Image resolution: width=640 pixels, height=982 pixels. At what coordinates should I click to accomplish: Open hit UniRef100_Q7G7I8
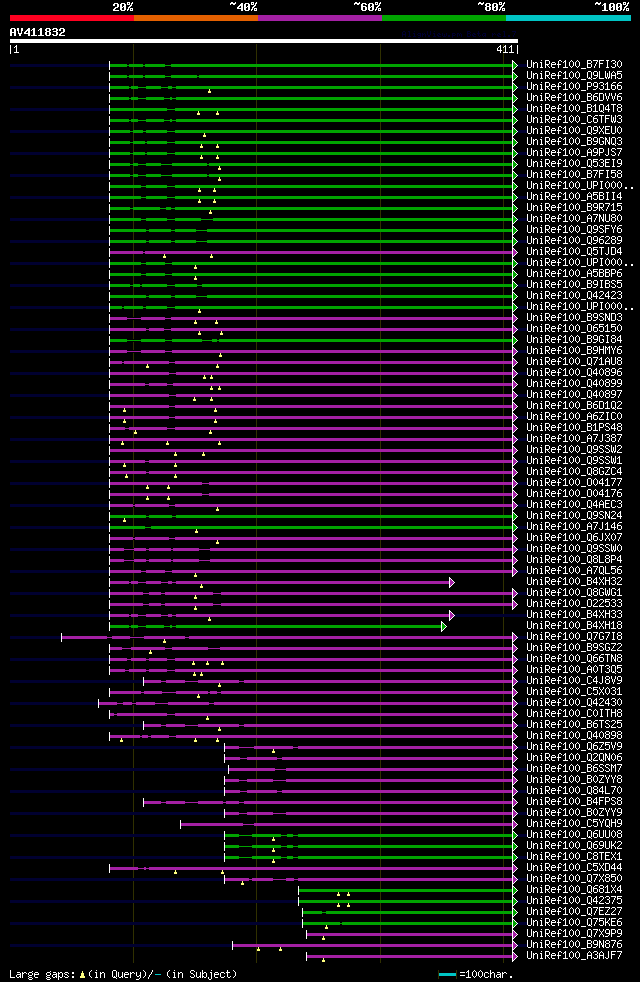click(574, 638)
